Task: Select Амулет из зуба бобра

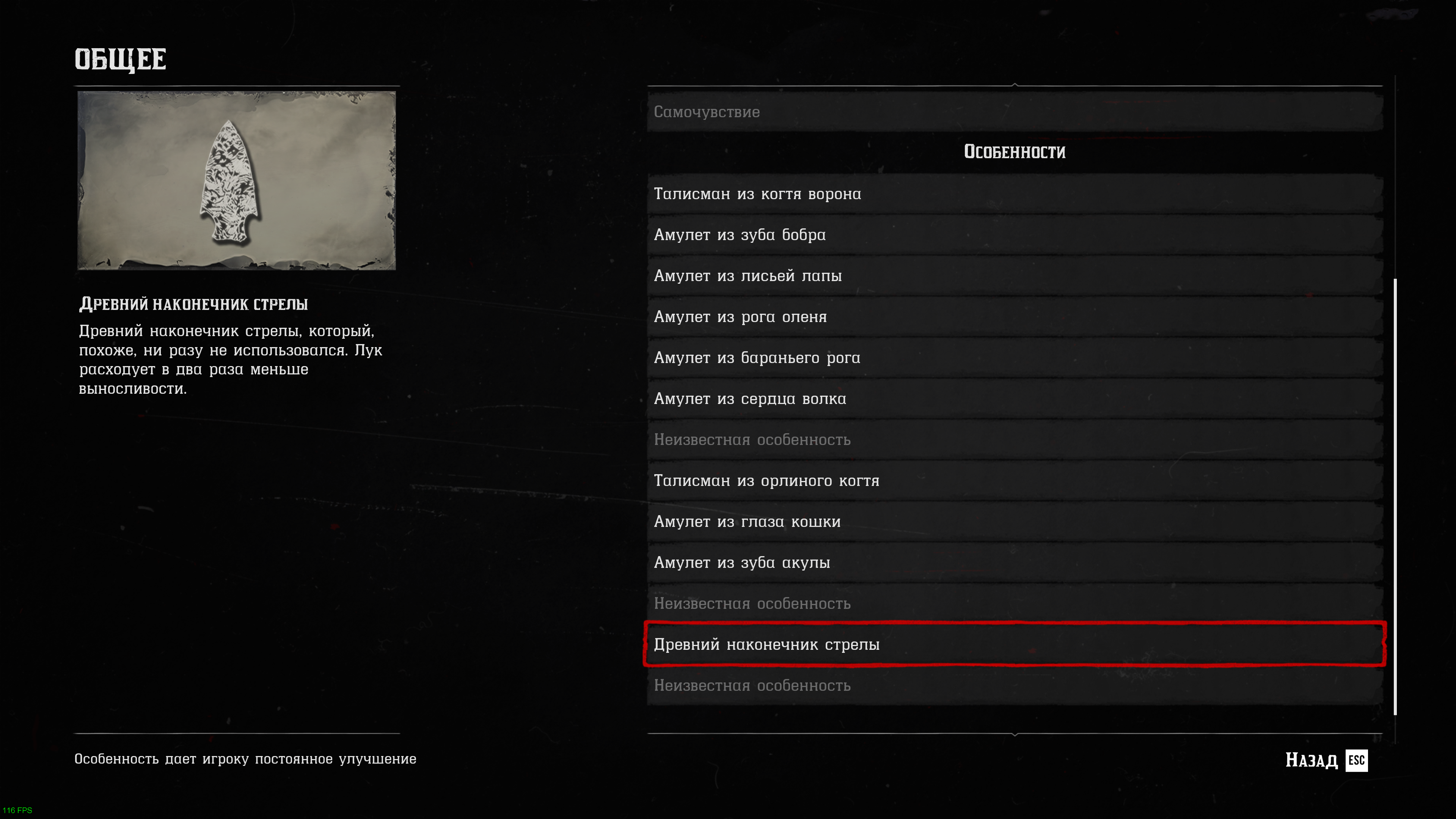Action: tap(1015, 234)
